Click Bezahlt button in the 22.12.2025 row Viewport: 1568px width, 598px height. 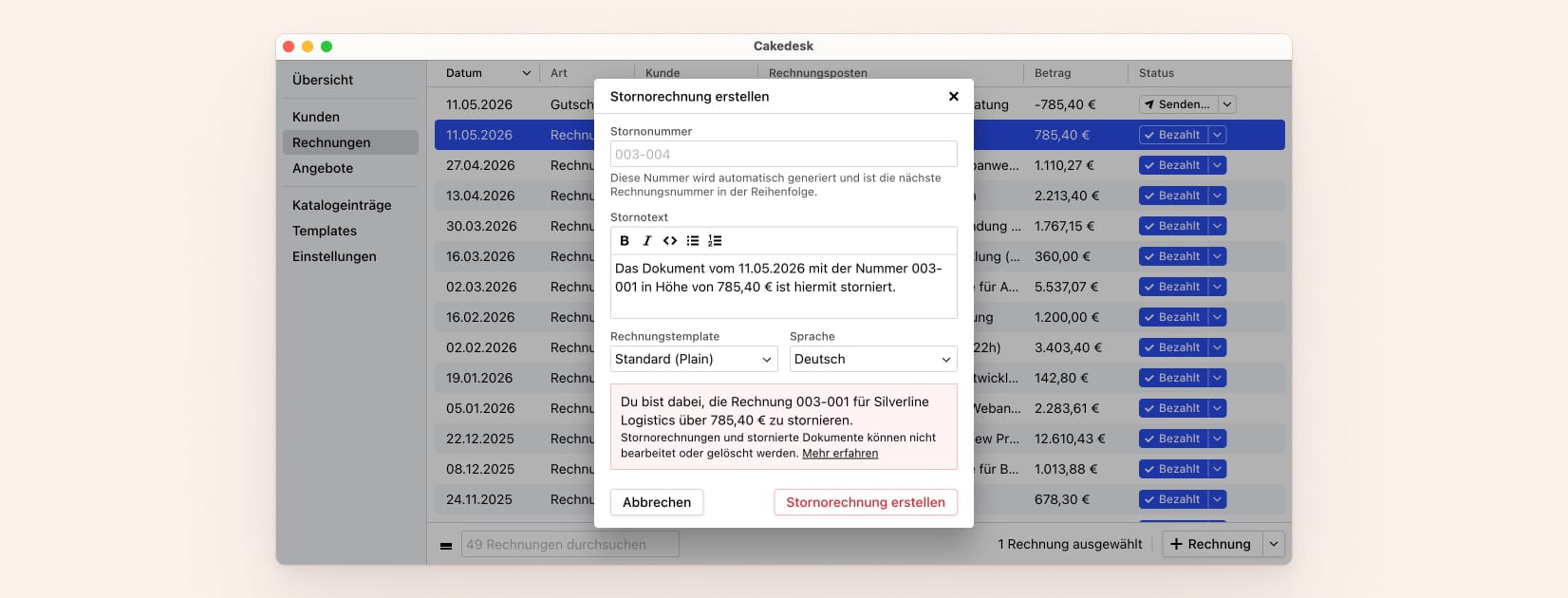click(1173, 439)
